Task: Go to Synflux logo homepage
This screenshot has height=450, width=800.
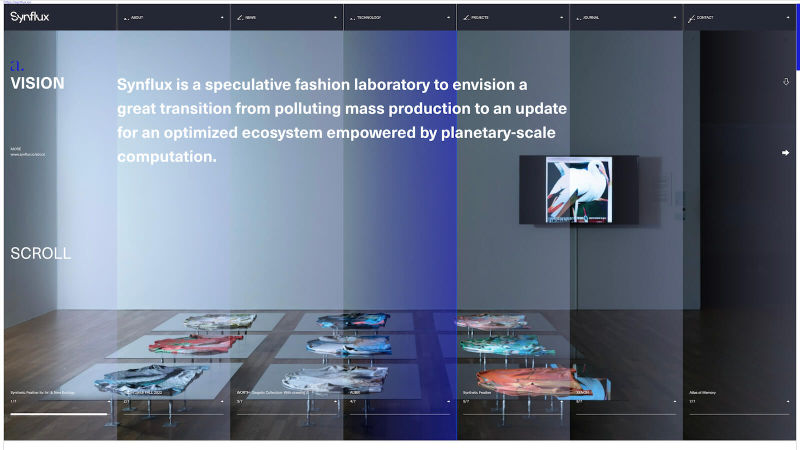Action: [30, 17]
